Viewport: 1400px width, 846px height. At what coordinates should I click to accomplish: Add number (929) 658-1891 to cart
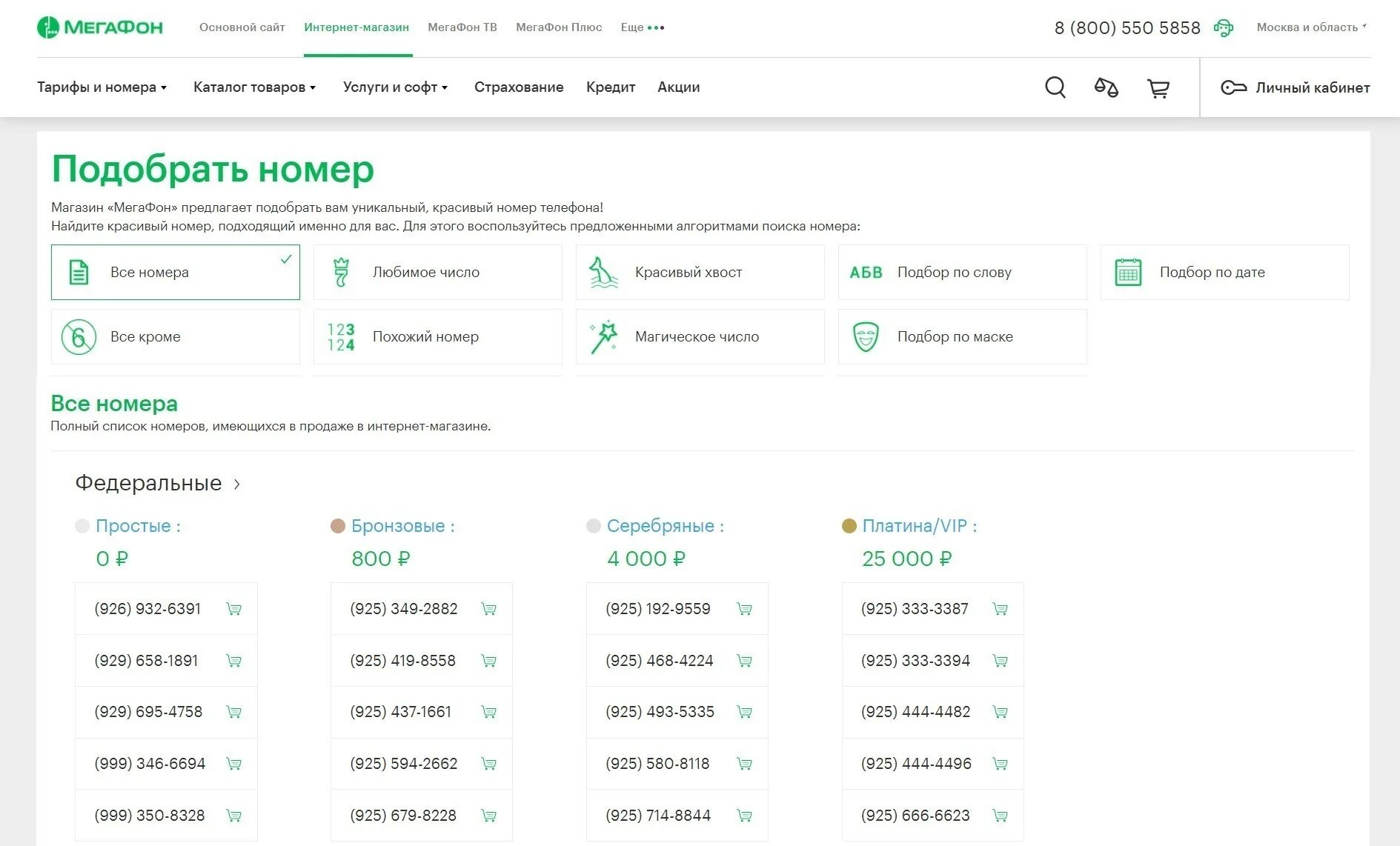233,661
